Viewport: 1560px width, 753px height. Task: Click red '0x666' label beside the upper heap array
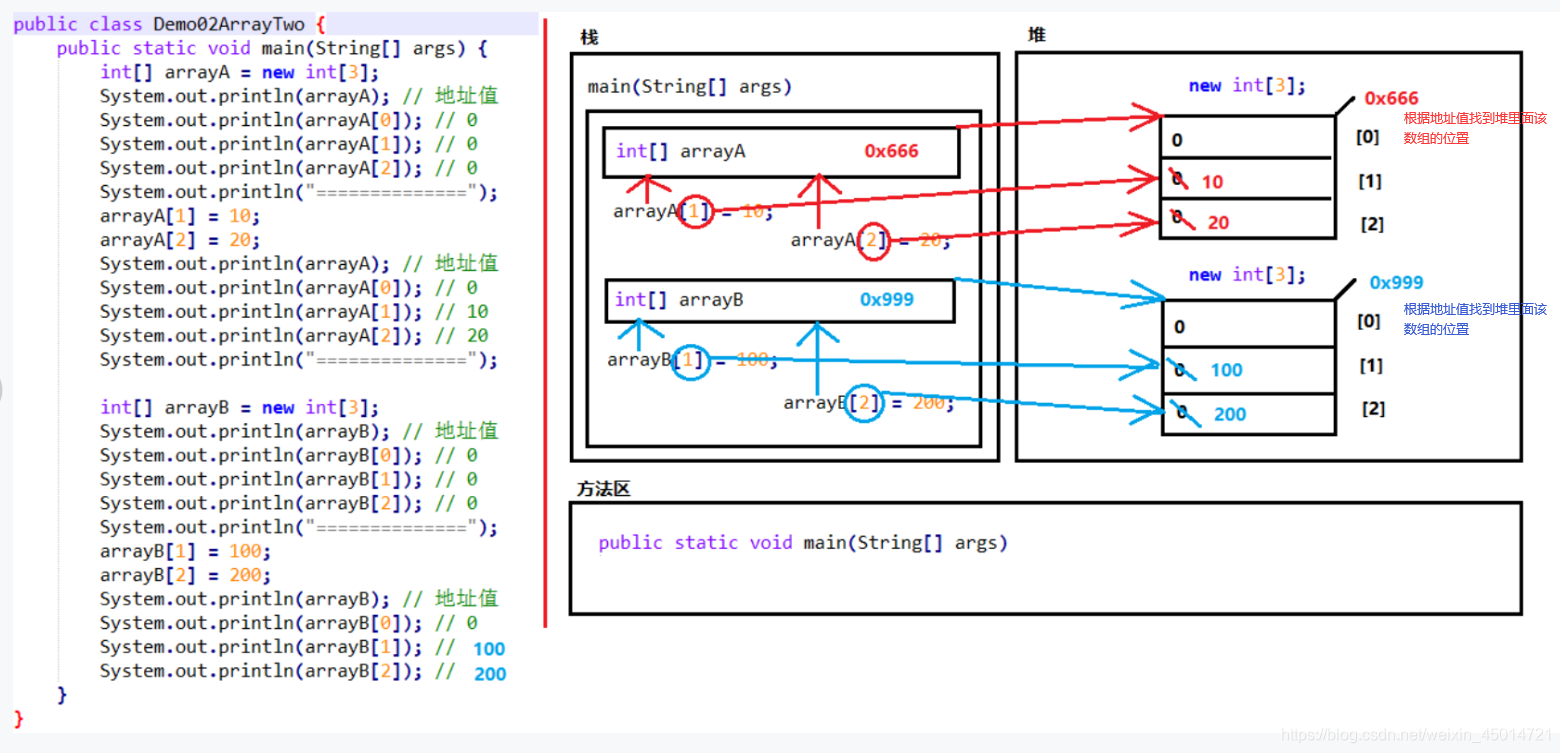[x=1391, y=98]
